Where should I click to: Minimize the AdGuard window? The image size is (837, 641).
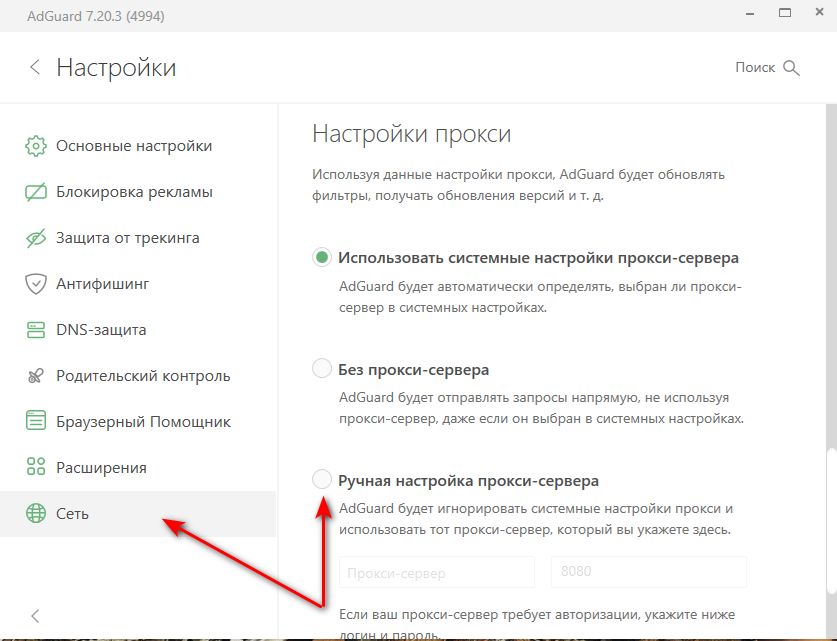click(750, 14)
